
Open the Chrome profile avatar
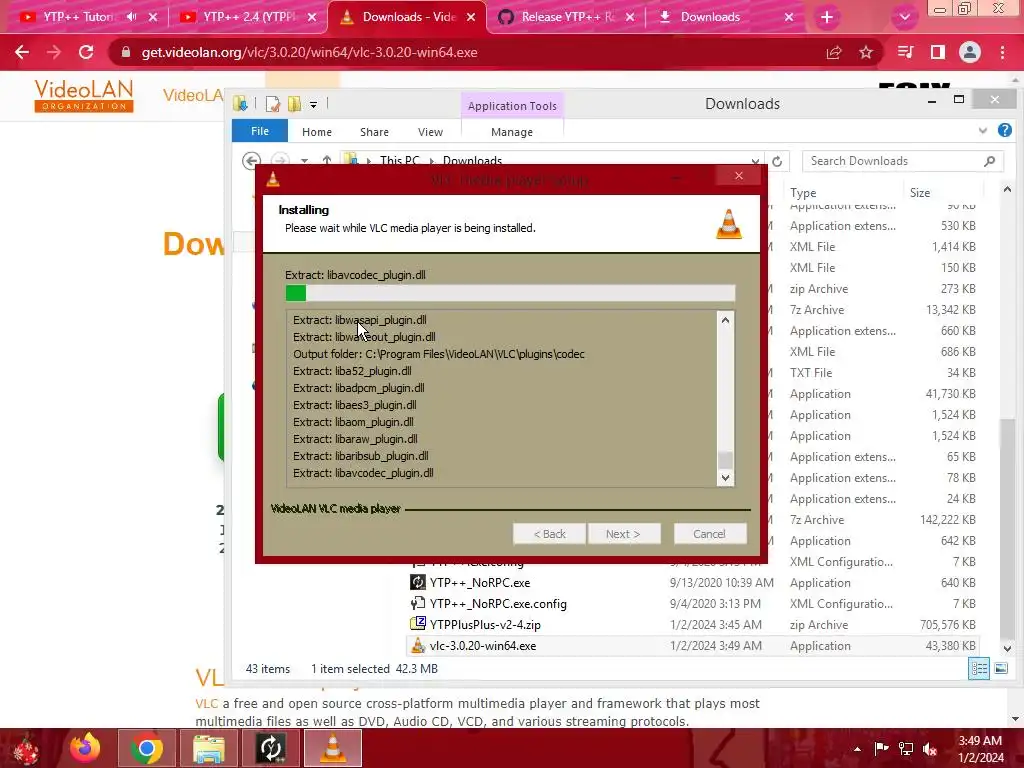tap(970, 52)
